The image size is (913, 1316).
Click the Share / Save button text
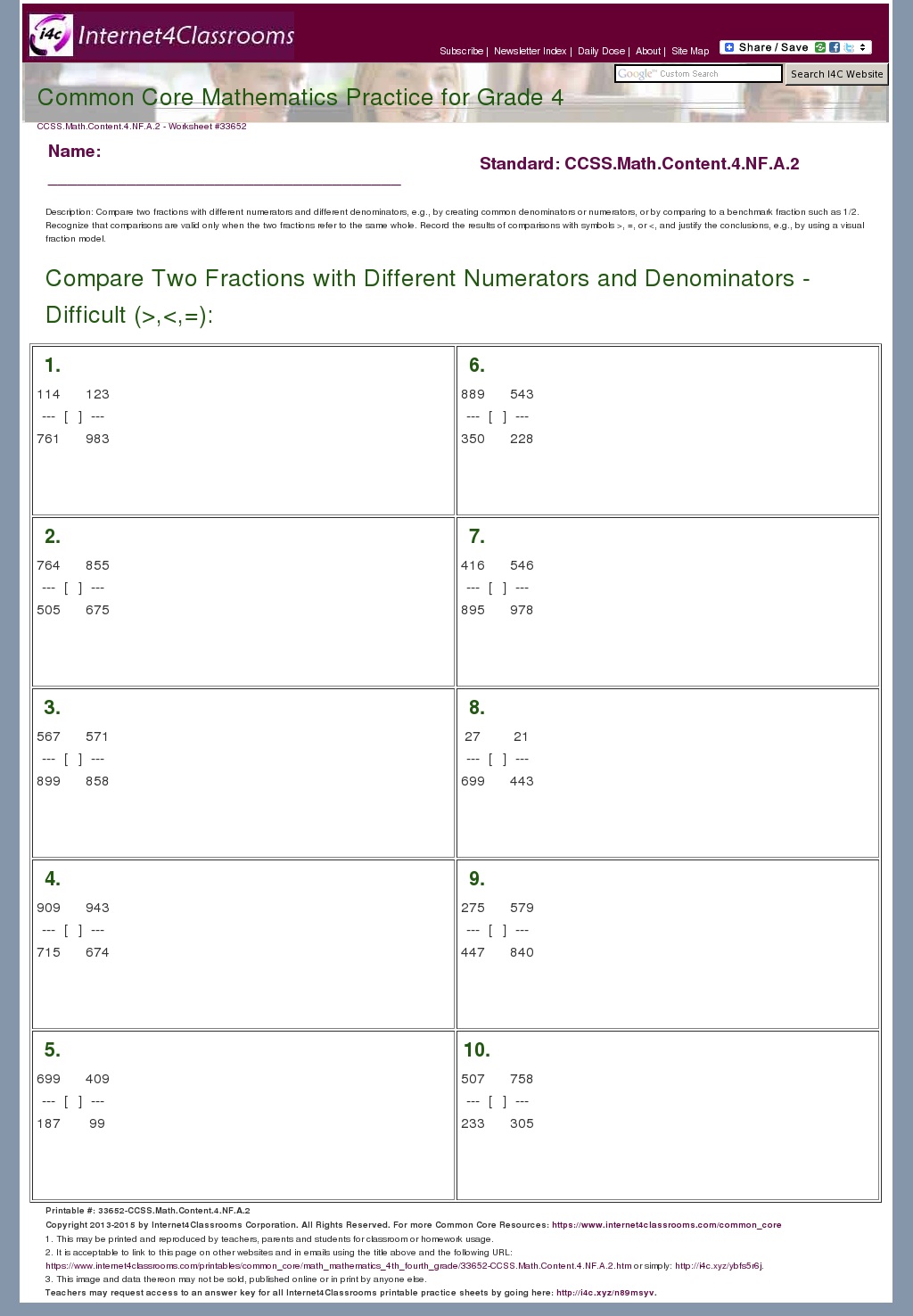[773, 47]
